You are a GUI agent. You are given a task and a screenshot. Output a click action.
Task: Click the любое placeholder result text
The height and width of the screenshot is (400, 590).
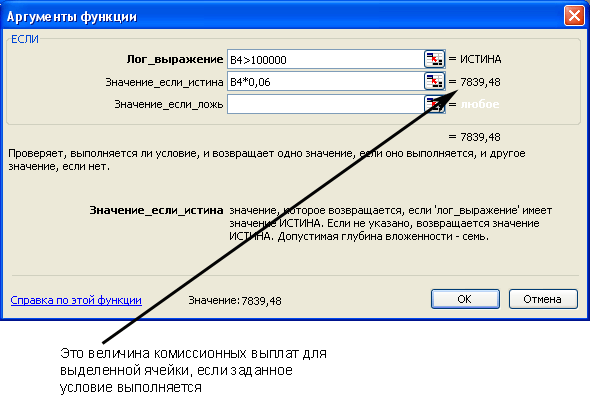(480, 104)
